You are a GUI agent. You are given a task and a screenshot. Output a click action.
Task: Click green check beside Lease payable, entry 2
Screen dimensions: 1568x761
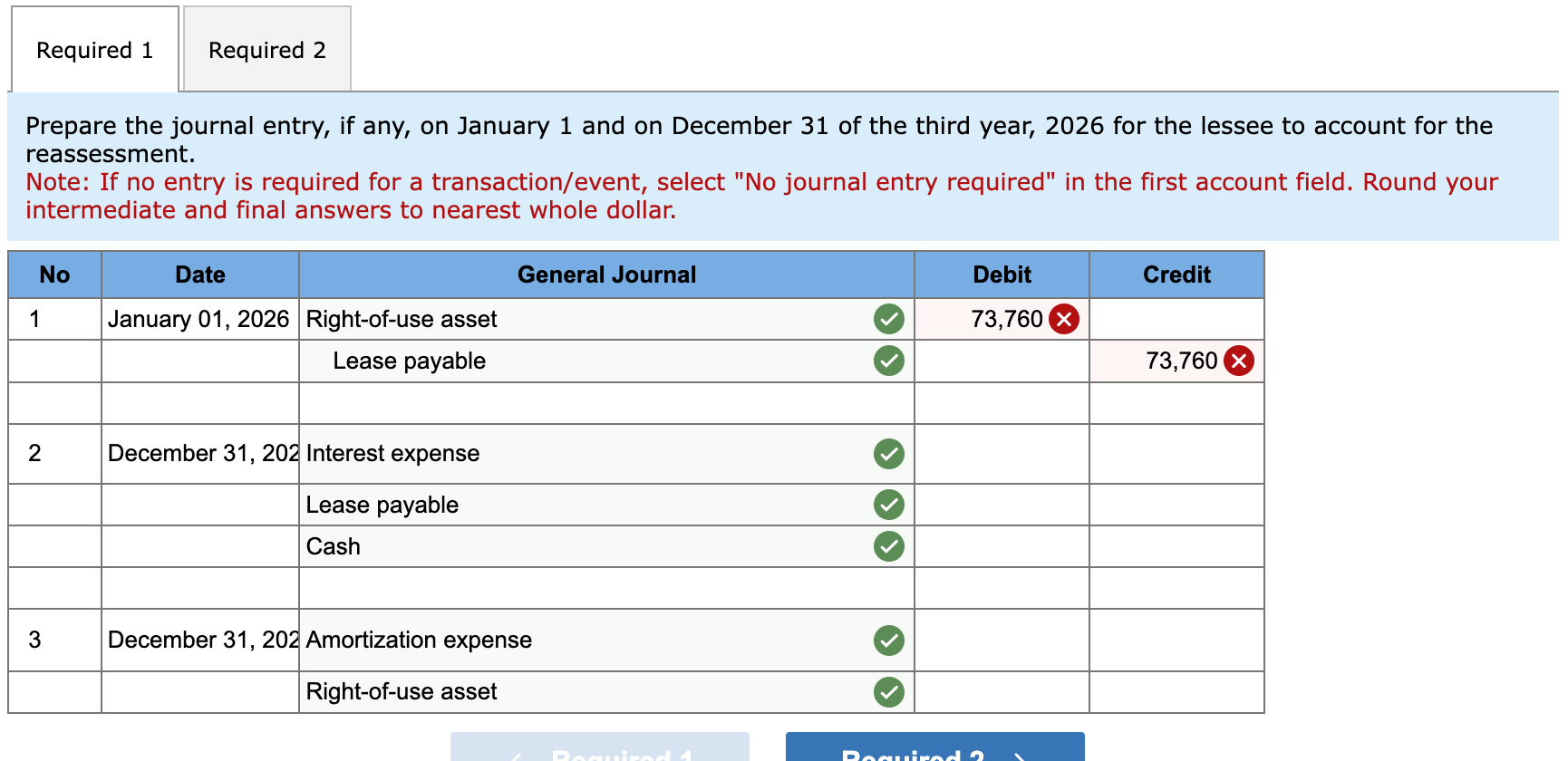(x=889, y=505)
